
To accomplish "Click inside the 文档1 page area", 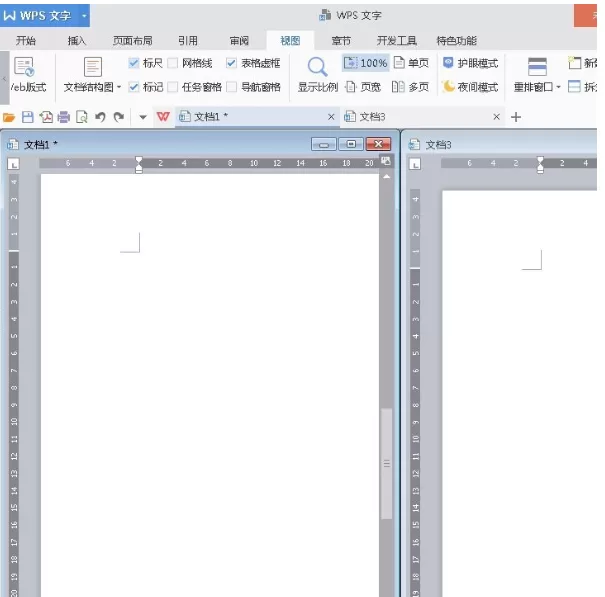I will (x=210, y=385).
